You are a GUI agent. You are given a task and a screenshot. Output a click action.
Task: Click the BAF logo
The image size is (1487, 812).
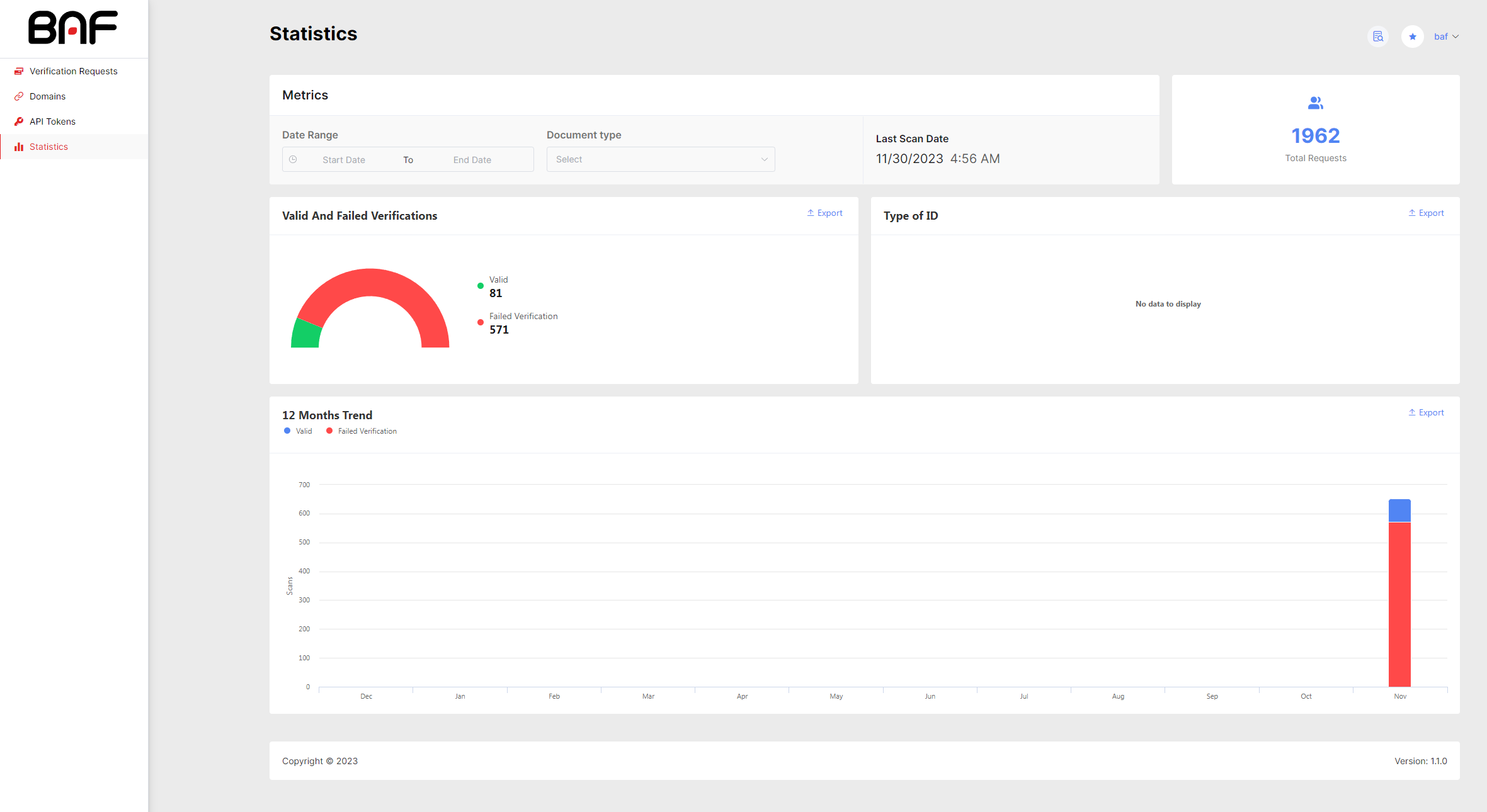[73, 28]
